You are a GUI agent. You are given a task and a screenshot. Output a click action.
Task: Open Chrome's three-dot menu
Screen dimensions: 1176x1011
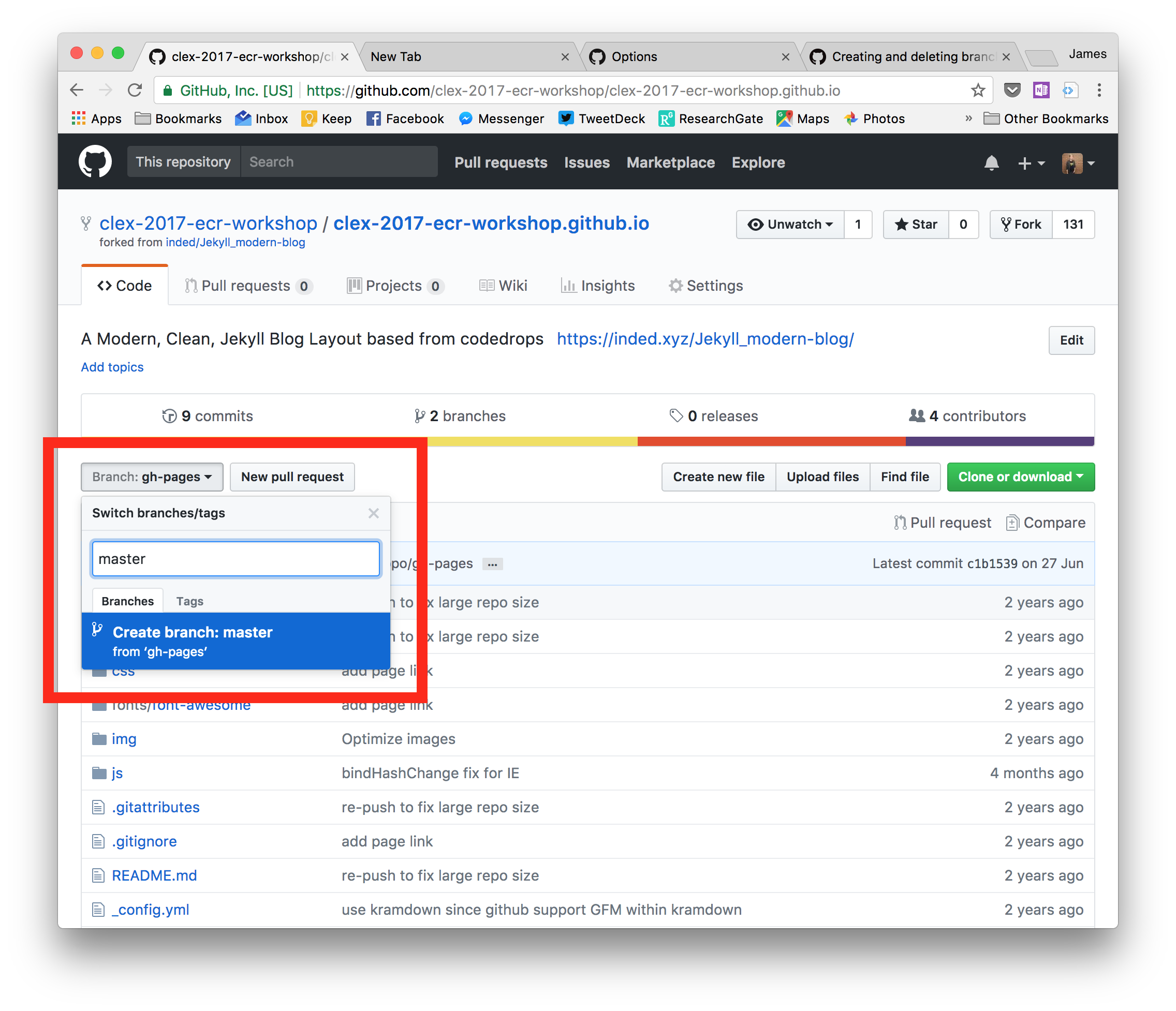(1099, 91)
